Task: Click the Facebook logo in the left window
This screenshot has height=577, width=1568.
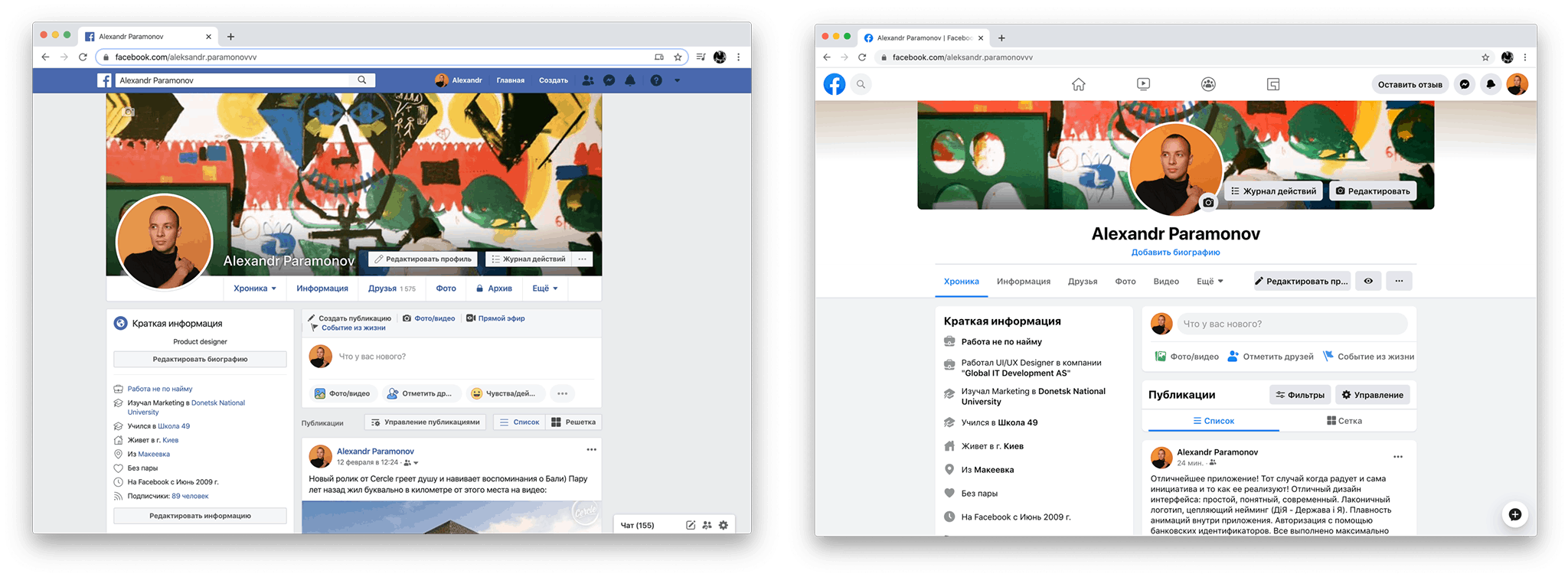Action: [x=105, y=80]
